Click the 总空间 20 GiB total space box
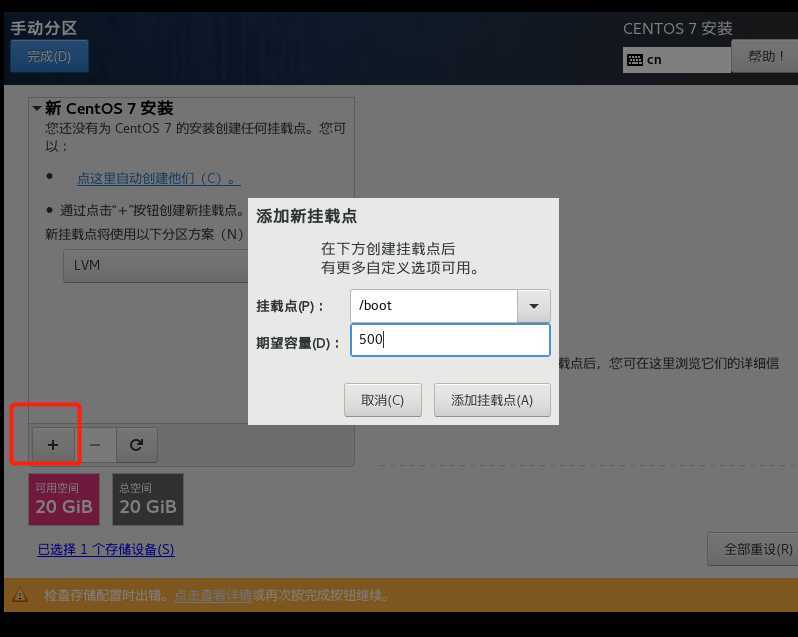The width and height of the screenshot is (798, 637). (148, 499)
